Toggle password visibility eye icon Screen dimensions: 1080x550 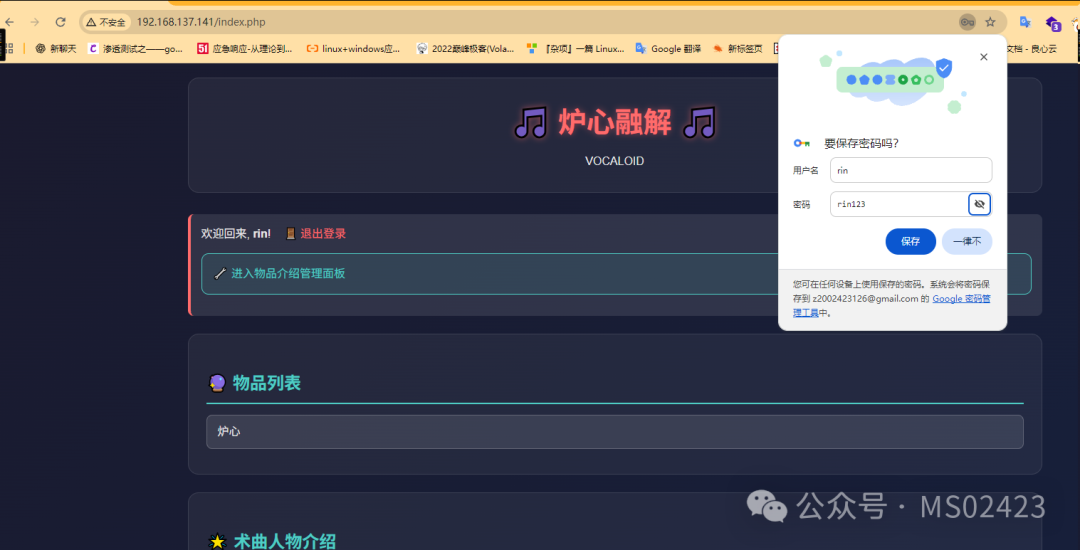click(x=979, y=204)
